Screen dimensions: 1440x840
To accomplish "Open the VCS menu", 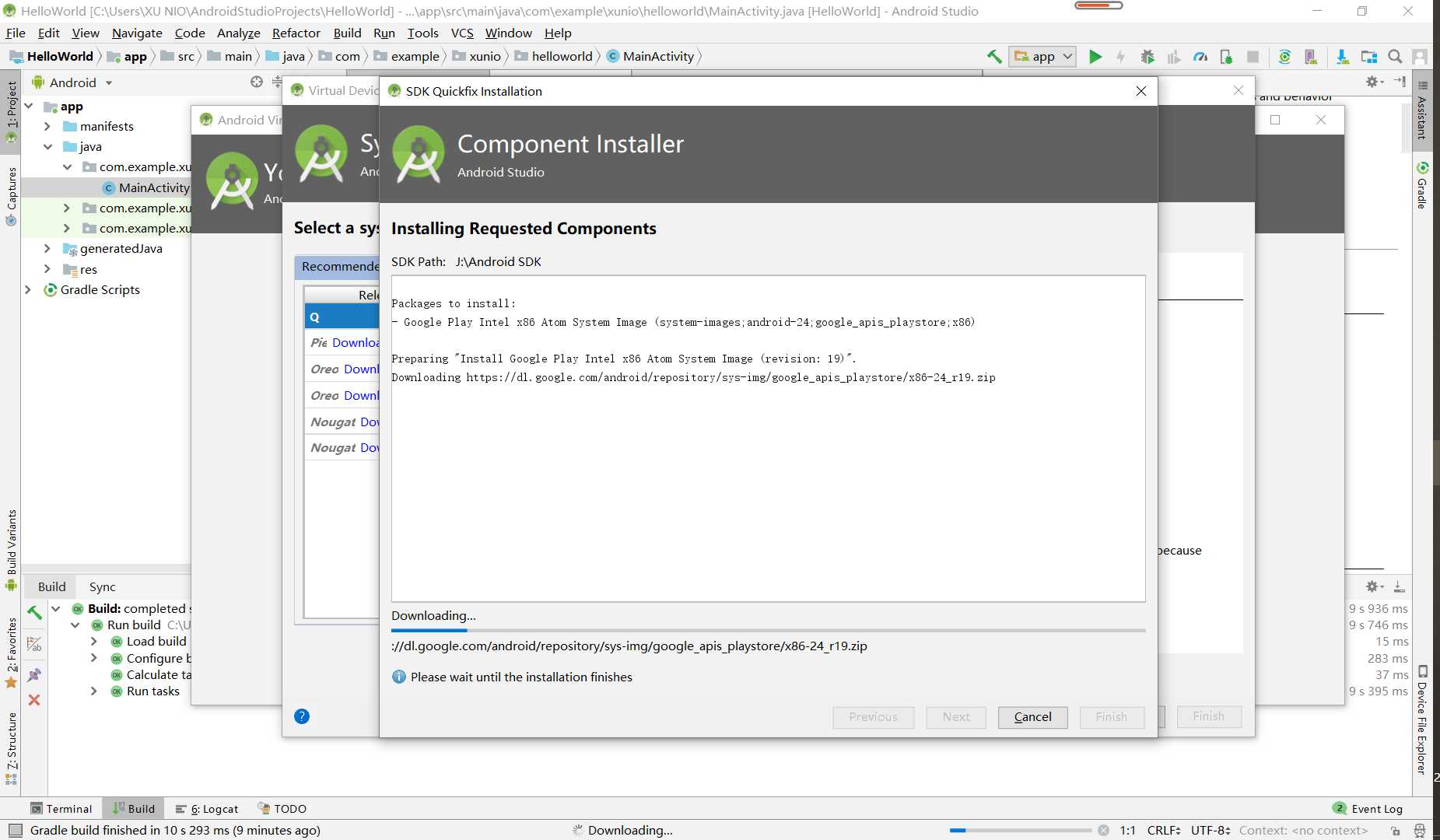I will (462, 33).
